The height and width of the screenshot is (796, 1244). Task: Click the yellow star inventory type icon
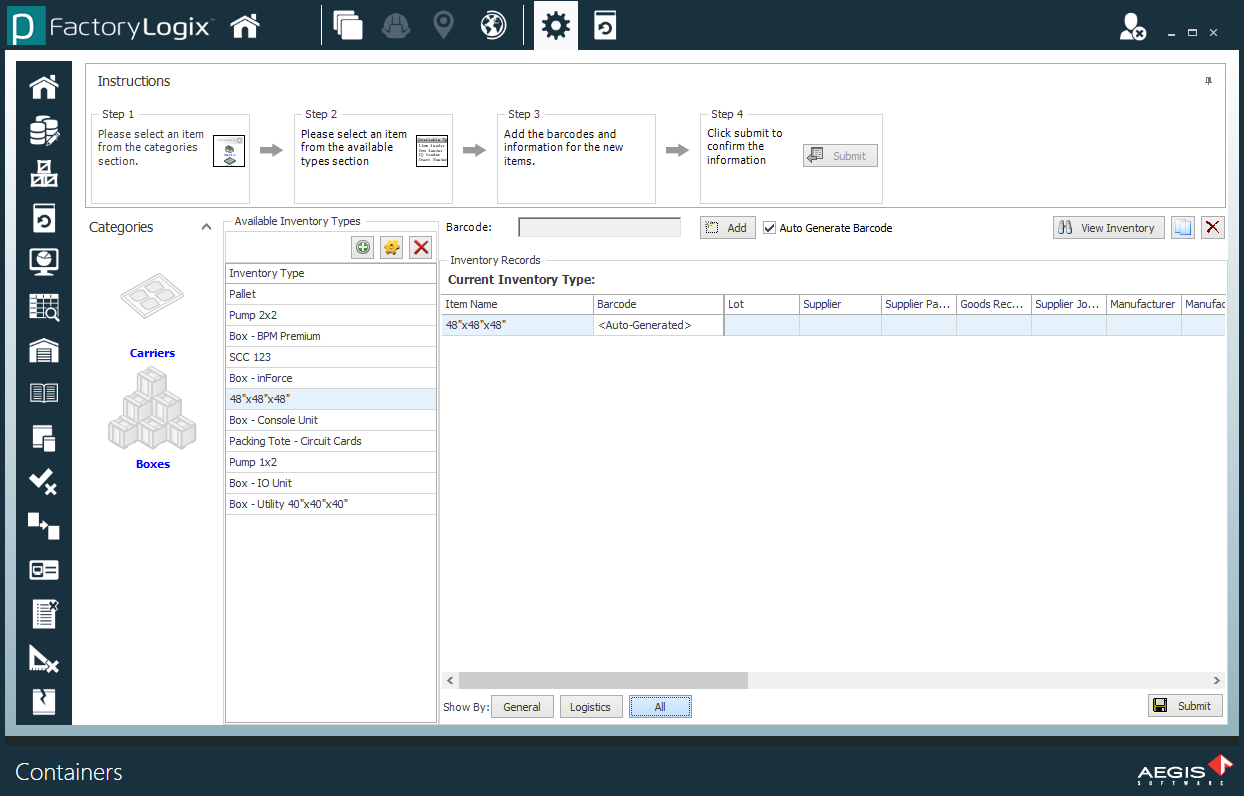[392, 248]
